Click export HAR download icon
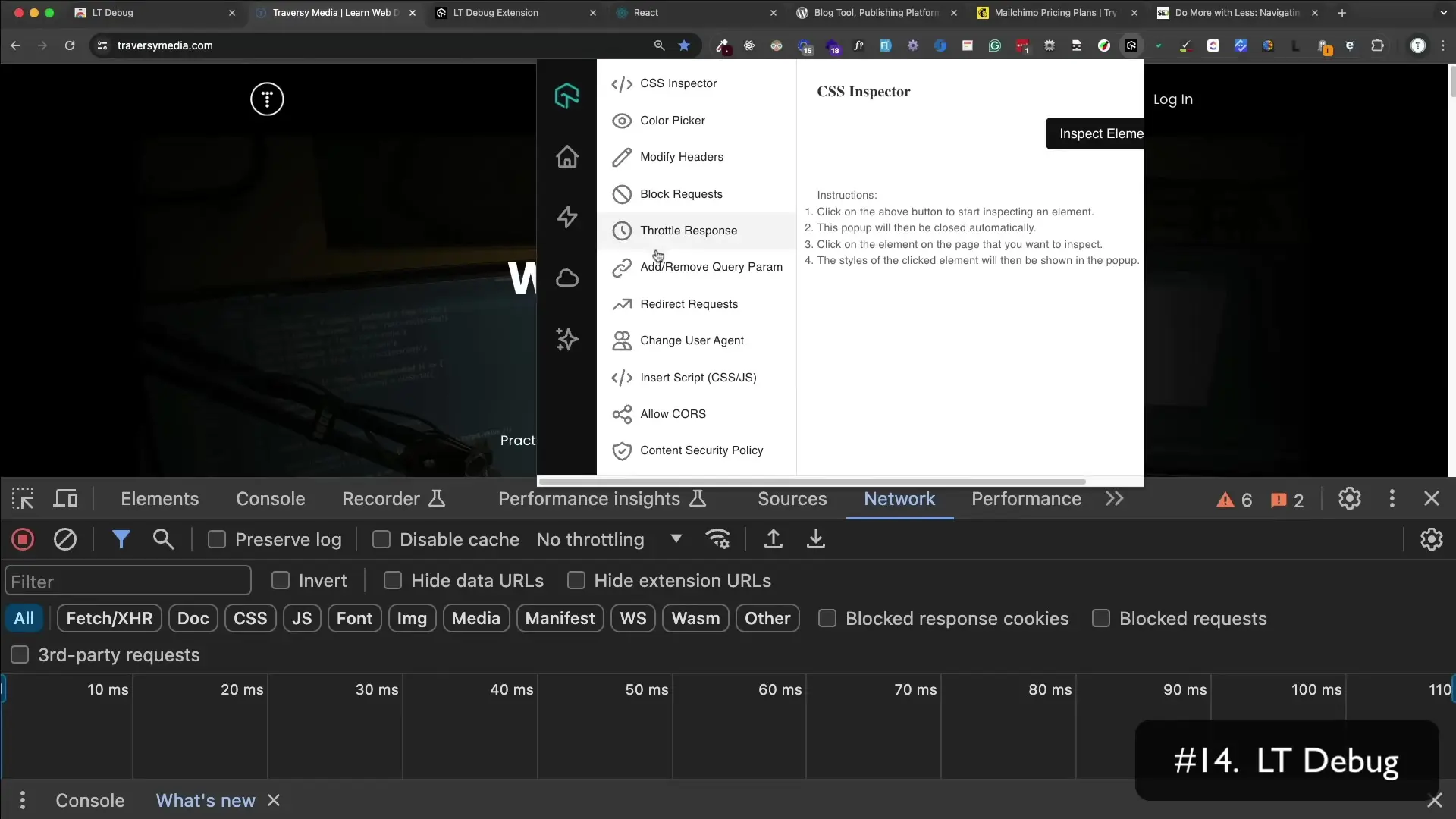Viewport: 1456px width, 819px height. [816, 540]
